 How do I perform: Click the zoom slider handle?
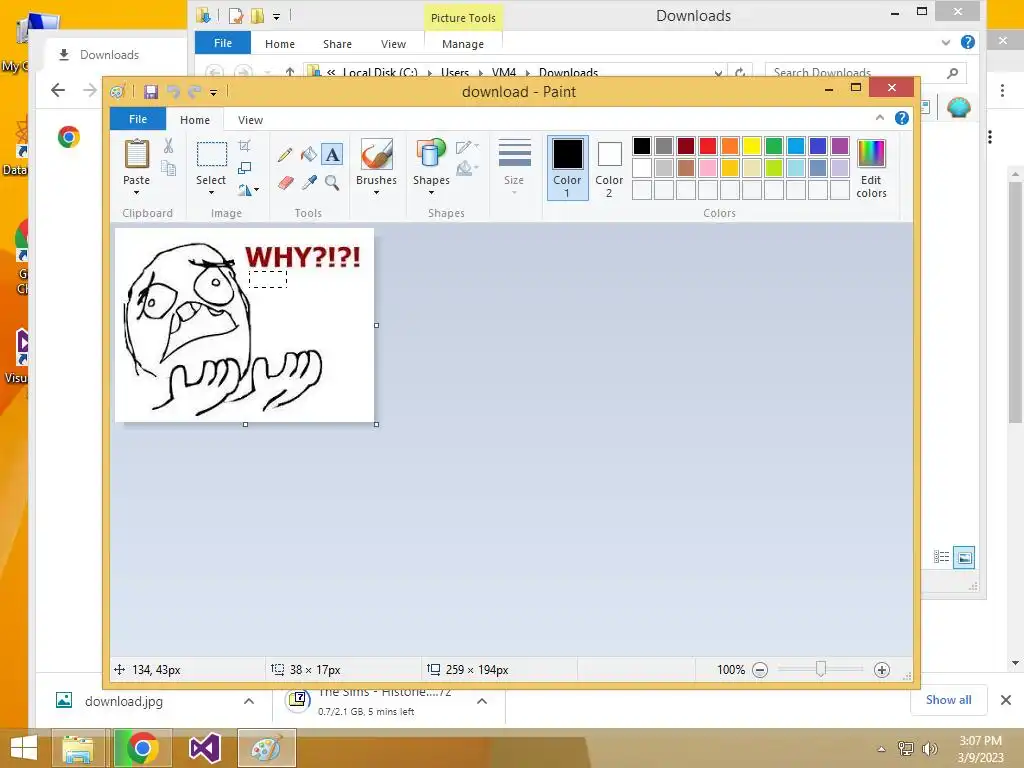tap(821, 669)
